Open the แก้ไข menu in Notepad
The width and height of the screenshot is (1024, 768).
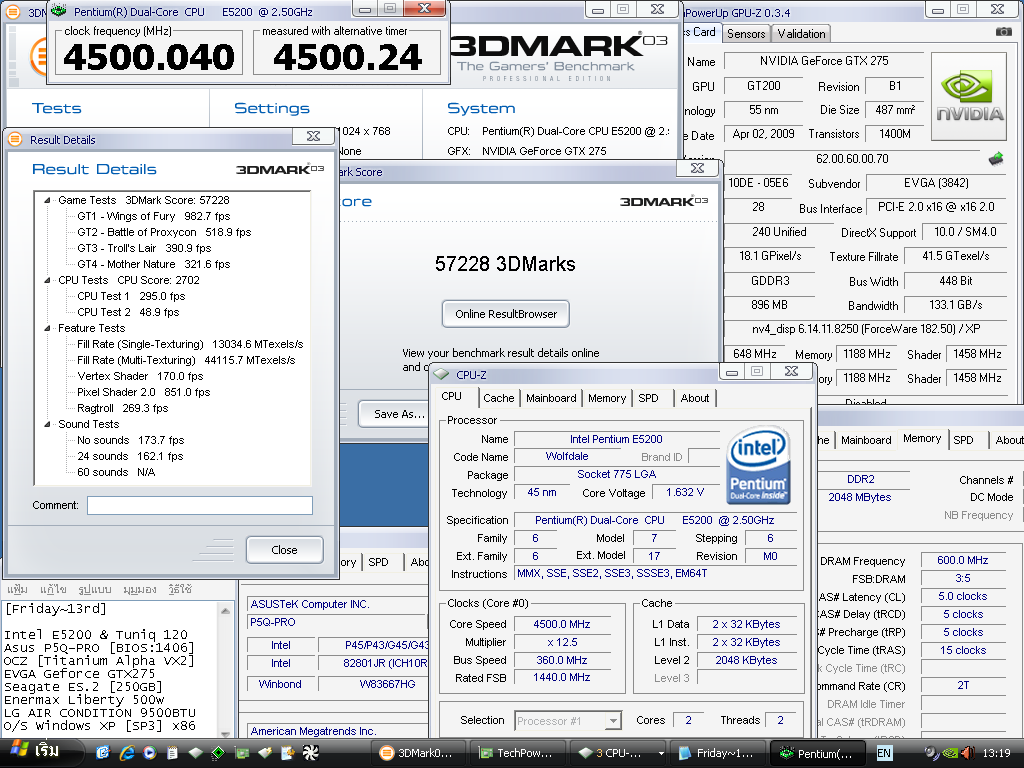point(53,589)
